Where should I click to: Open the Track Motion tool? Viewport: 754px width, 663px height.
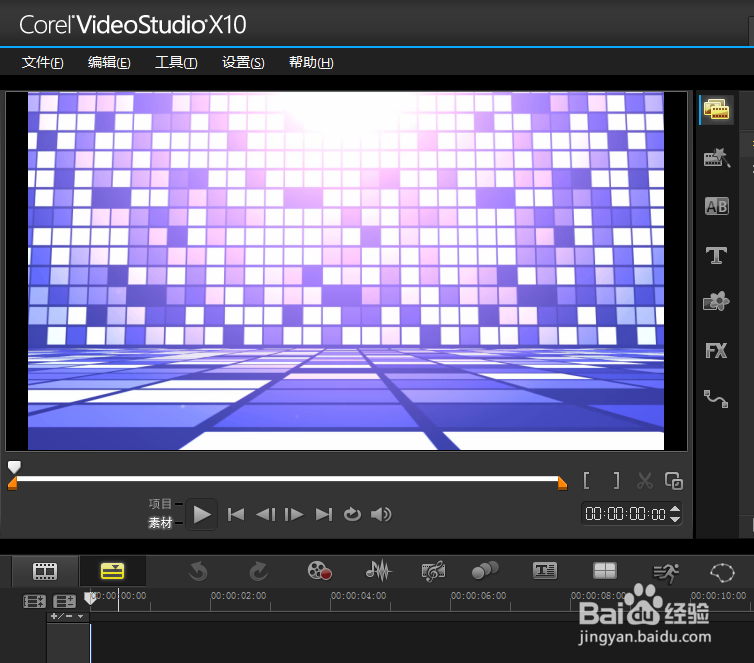(485, 570)
